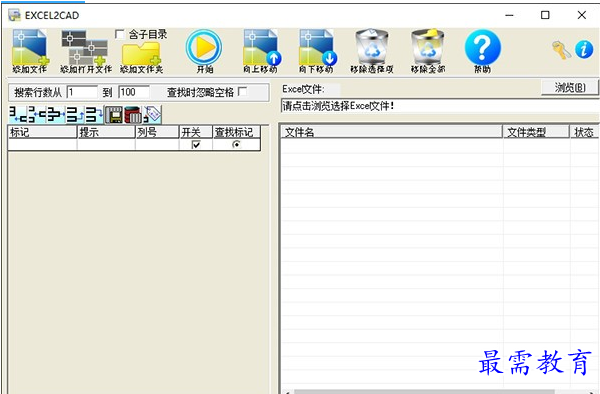
Task: Click the third marker-row icon with double arrows
Action: 55,115
